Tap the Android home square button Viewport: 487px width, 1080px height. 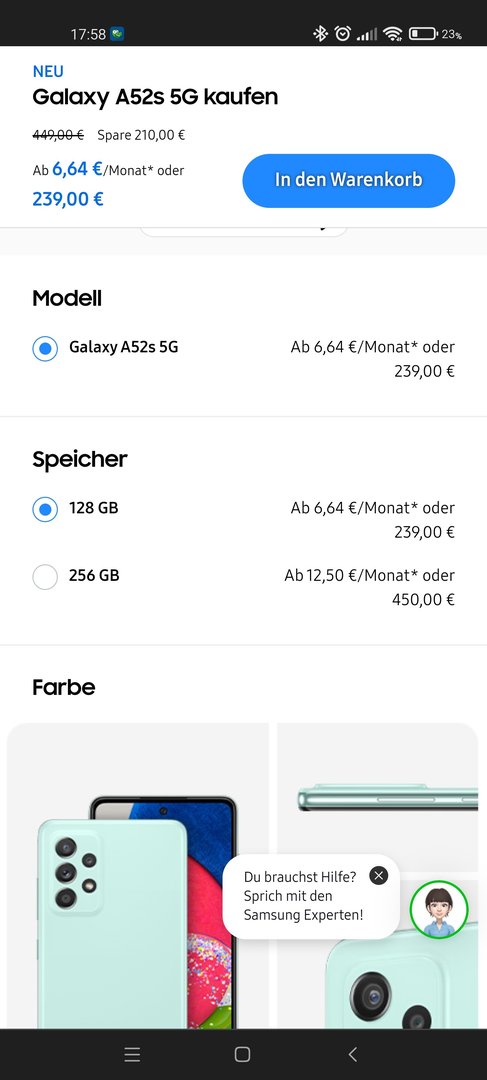click(x=242, y=1054)
